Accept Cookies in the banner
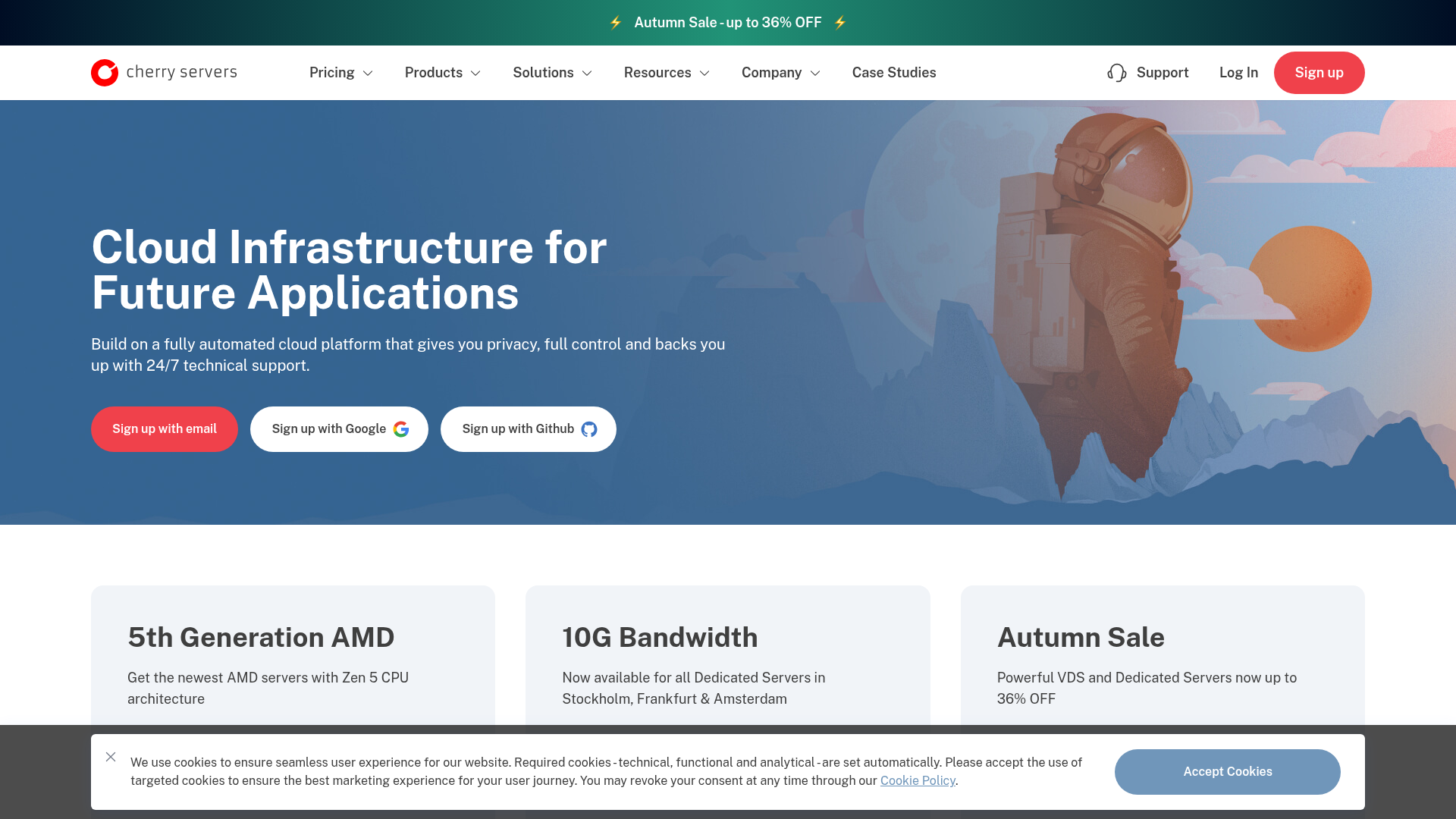Screen dimensions: 1456x819 [x=1227, y=772]
